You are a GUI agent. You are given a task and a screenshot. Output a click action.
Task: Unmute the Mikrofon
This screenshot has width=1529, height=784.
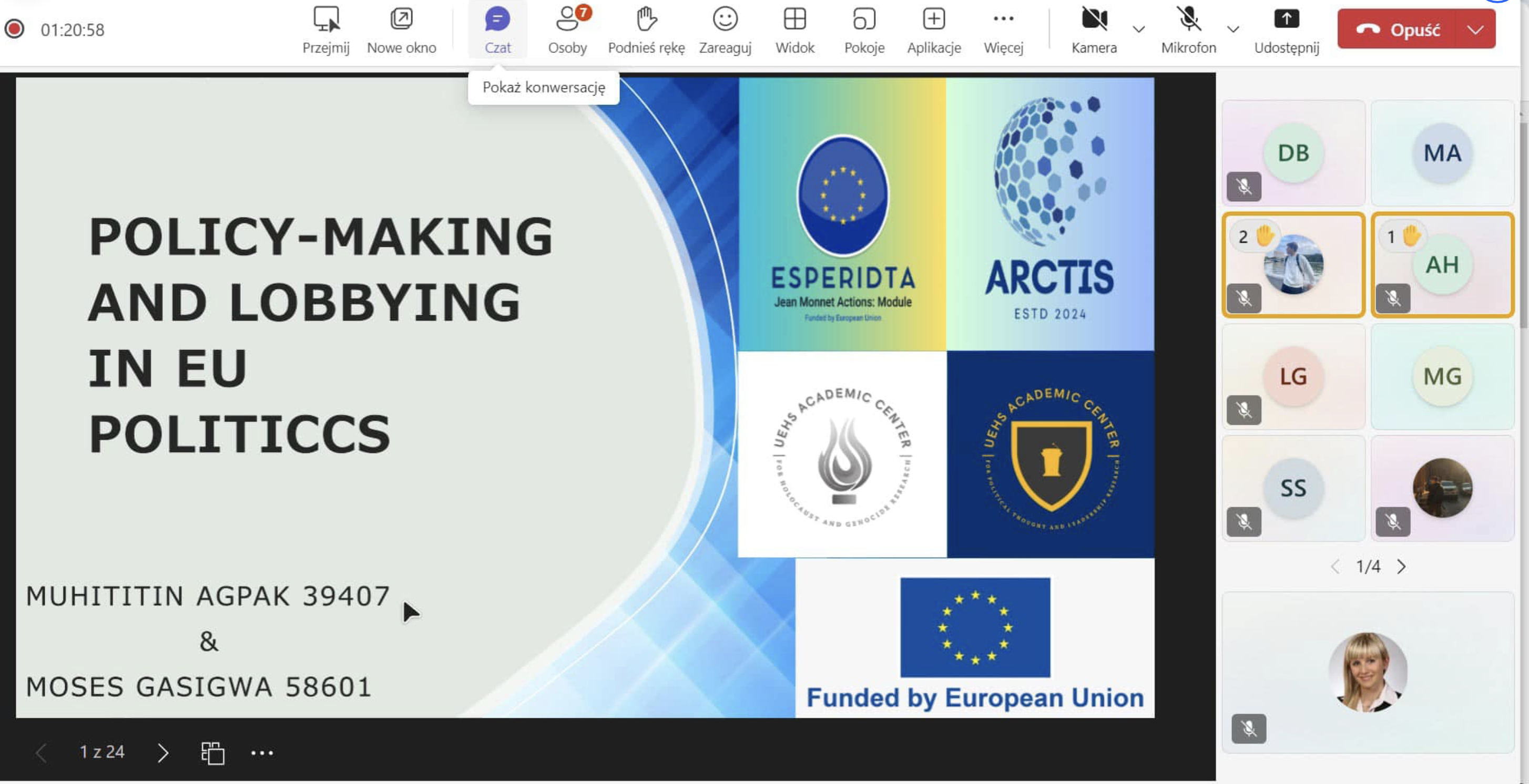(1188, 29)
